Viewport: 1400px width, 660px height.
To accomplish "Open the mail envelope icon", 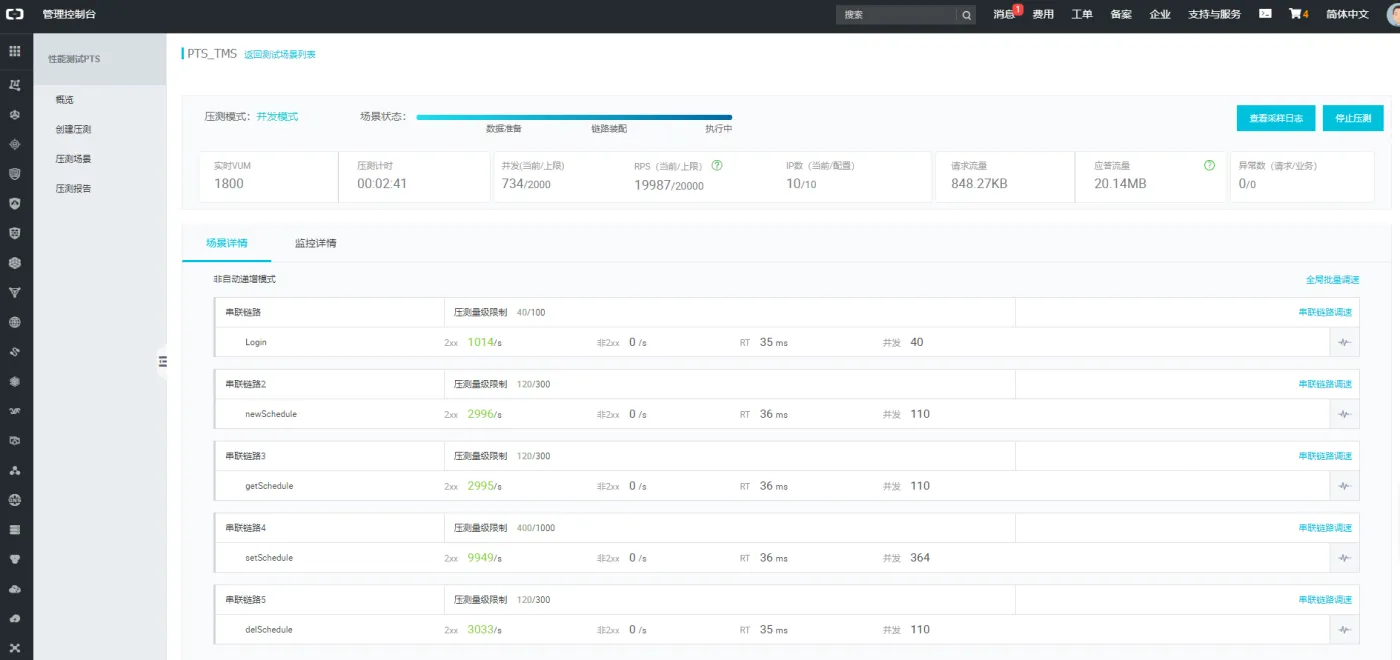I will (1265, 15).
